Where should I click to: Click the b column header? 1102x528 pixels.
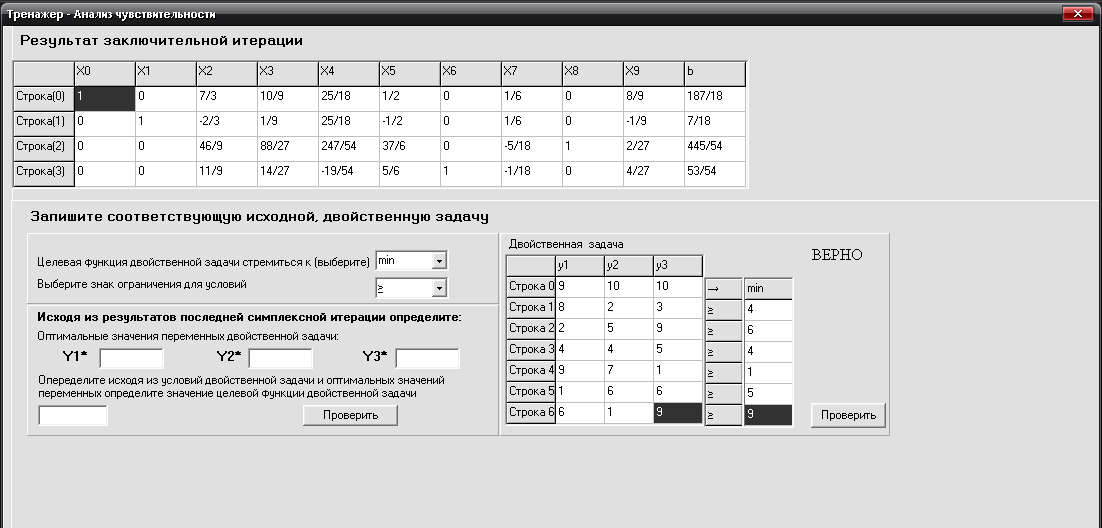click(x=715, y=74)
